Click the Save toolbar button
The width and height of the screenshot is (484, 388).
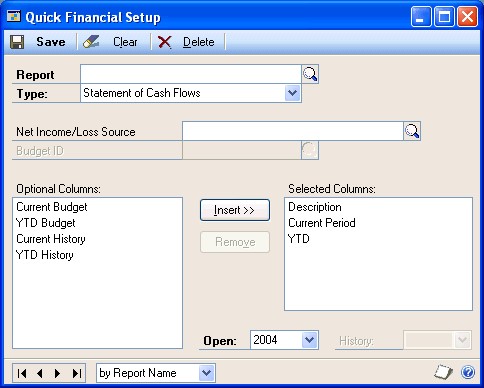point(38,42)
